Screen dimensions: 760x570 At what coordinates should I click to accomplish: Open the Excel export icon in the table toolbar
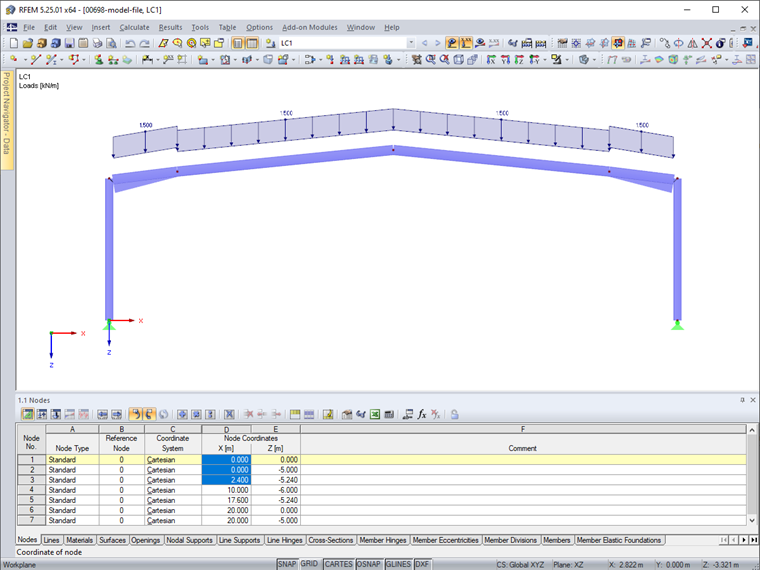(x=375, y=414)
